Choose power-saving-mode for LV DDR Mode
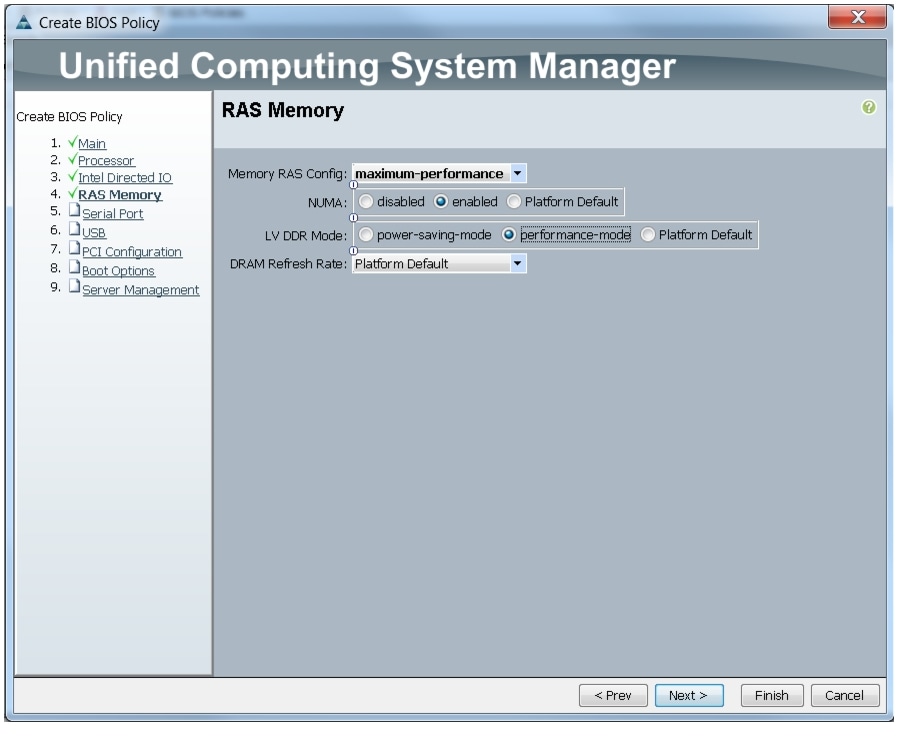Screen dimensions: 900x749 click(x=366, y=235)
